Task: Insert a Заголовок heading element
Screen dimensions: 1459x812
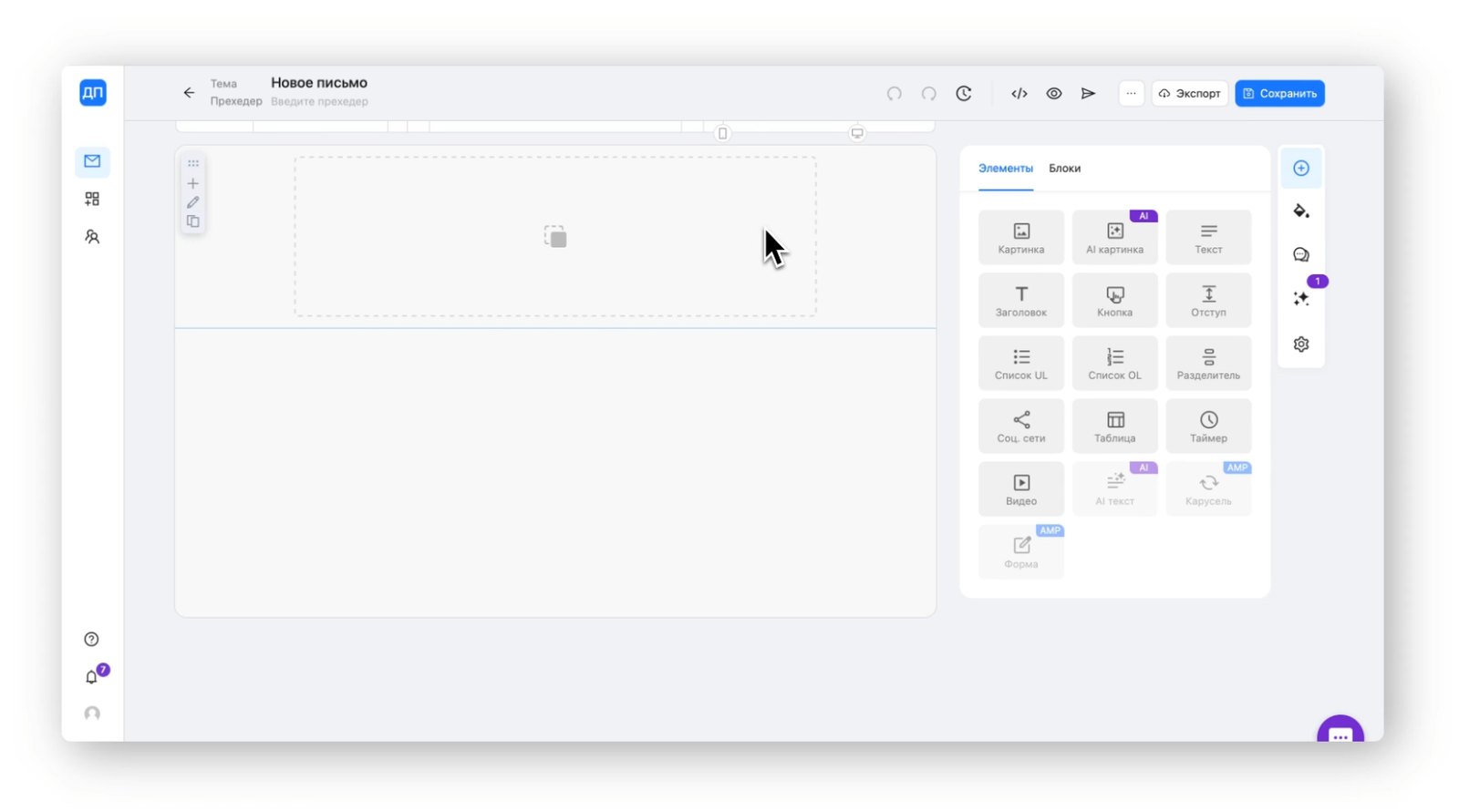Action: [x=1020, y=300]
